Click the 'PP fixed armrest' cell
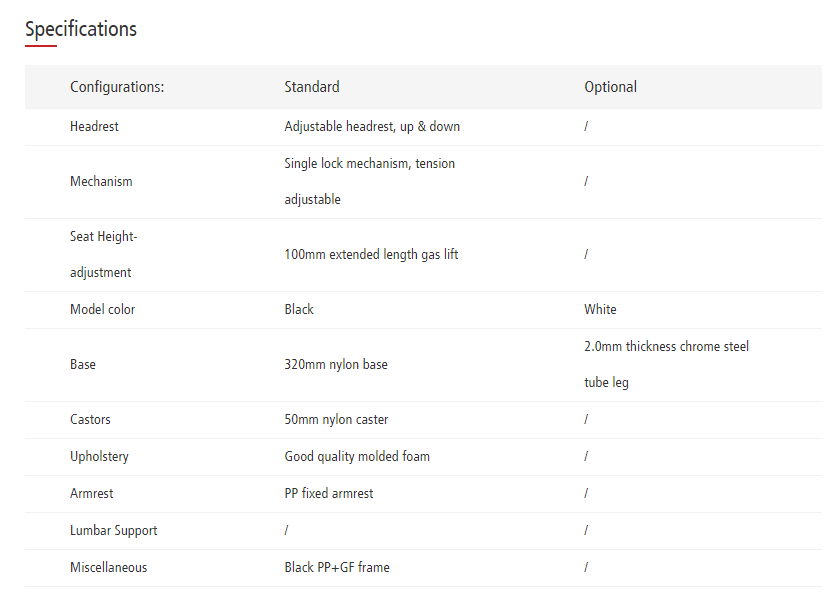The height and width of the screenshot is (592, 840). pos(329,494)
